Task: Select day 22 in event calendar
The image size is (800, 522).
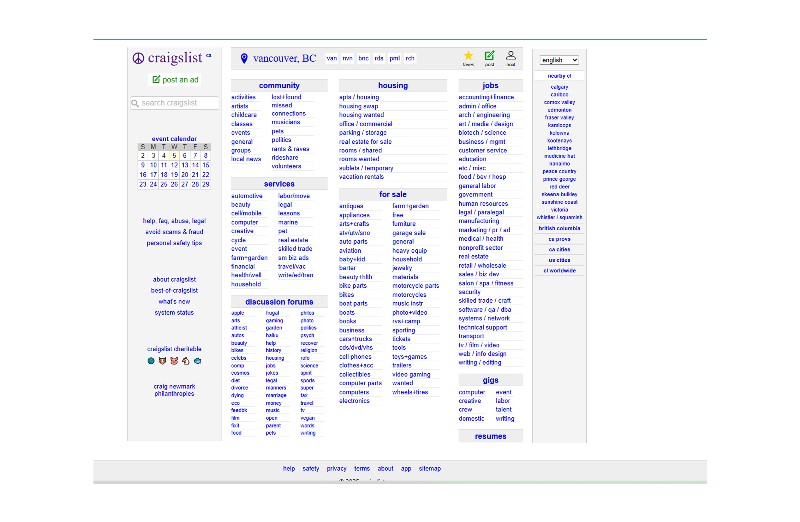Action: pyautogui.click(x=206, y=175)
